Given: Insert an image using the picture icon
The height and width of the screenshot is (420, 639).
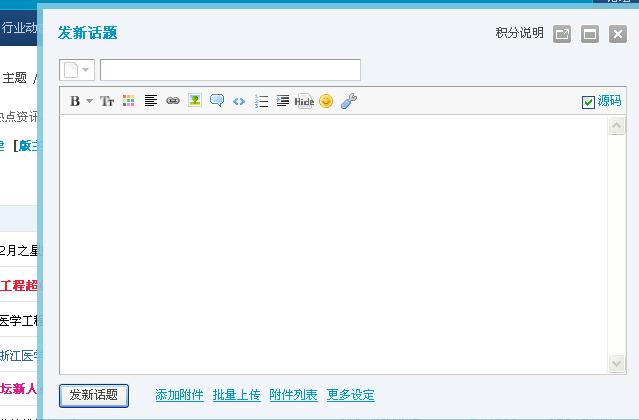Looking at the screenshot, I should click(x=195, y=101).
